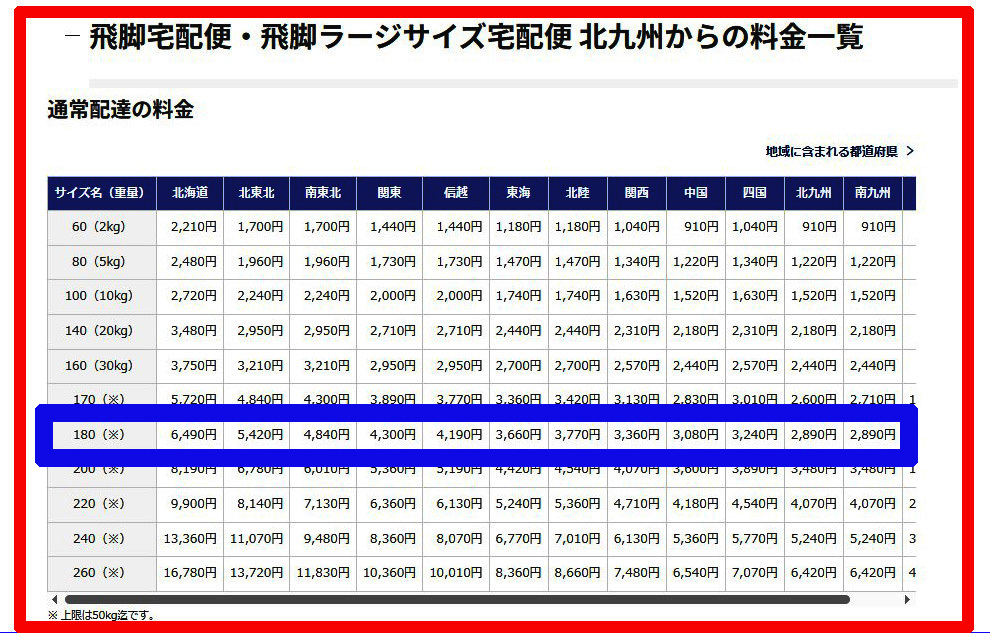Click the 7,010円 北陸 cell in 240 row
Screen dimensions: 990x633
click(578, 539)
